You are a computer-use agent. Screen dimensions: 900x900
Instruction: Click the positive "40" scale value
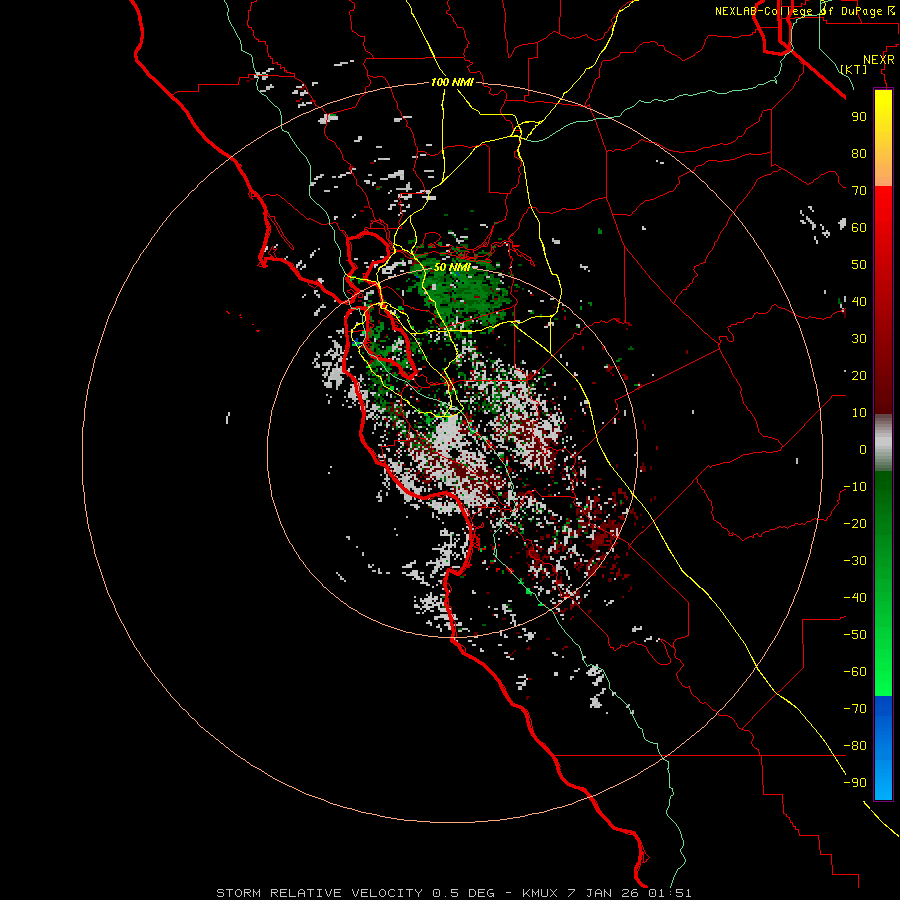(859, 302)
